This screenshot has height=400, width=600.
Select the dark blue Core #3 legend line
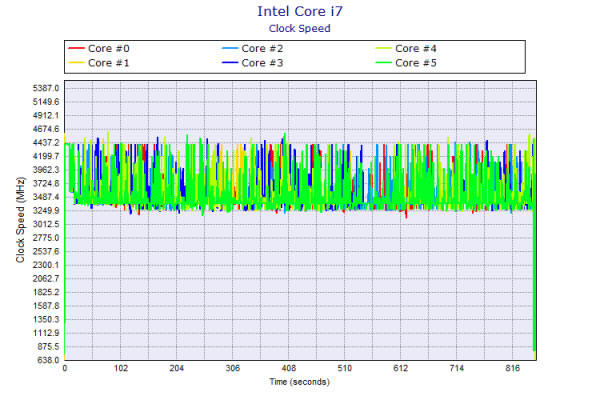230,62
